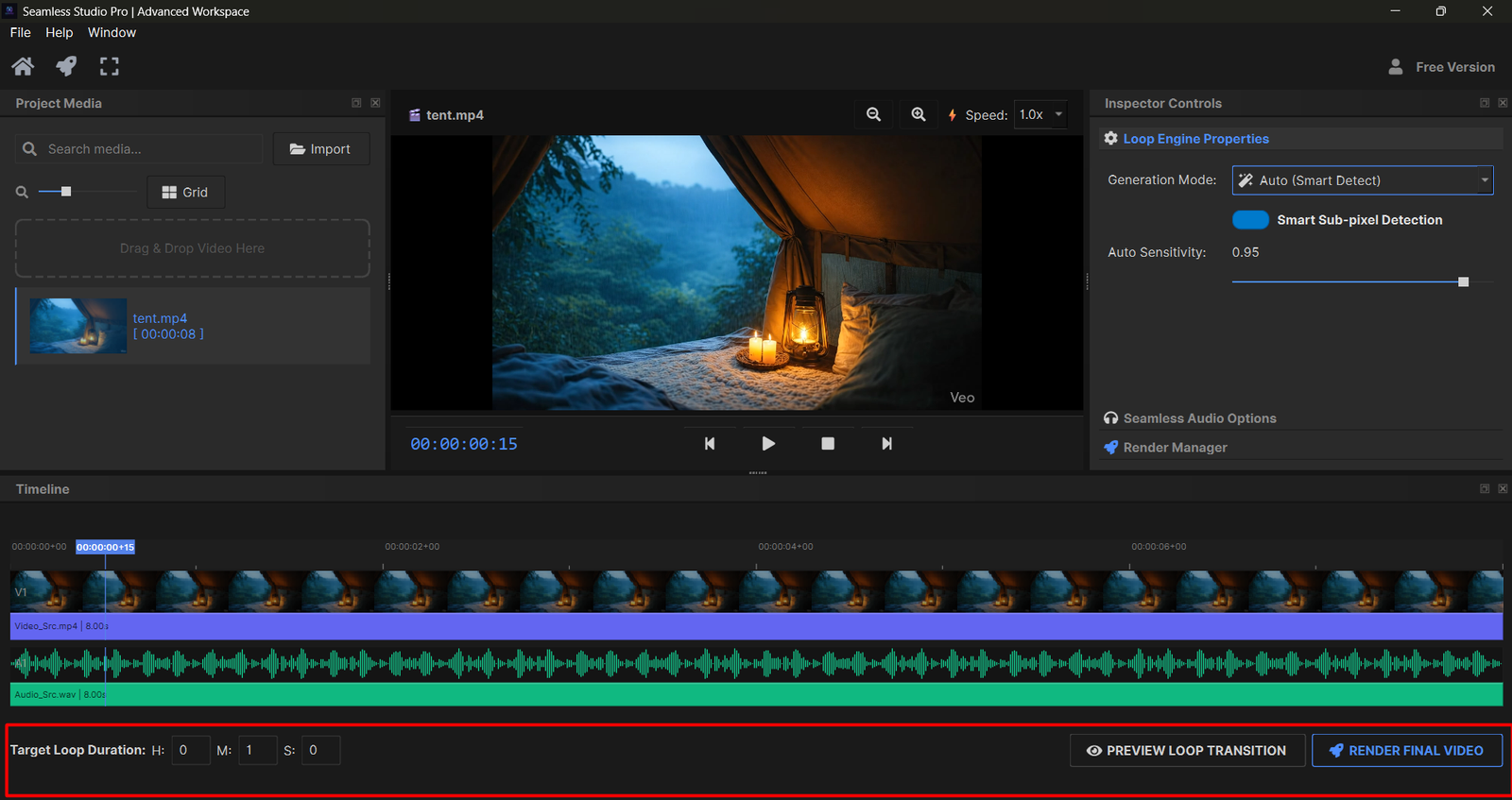Click the V1 video track label
Viewport: 1512px width, 800px height.
coord(21,592)
